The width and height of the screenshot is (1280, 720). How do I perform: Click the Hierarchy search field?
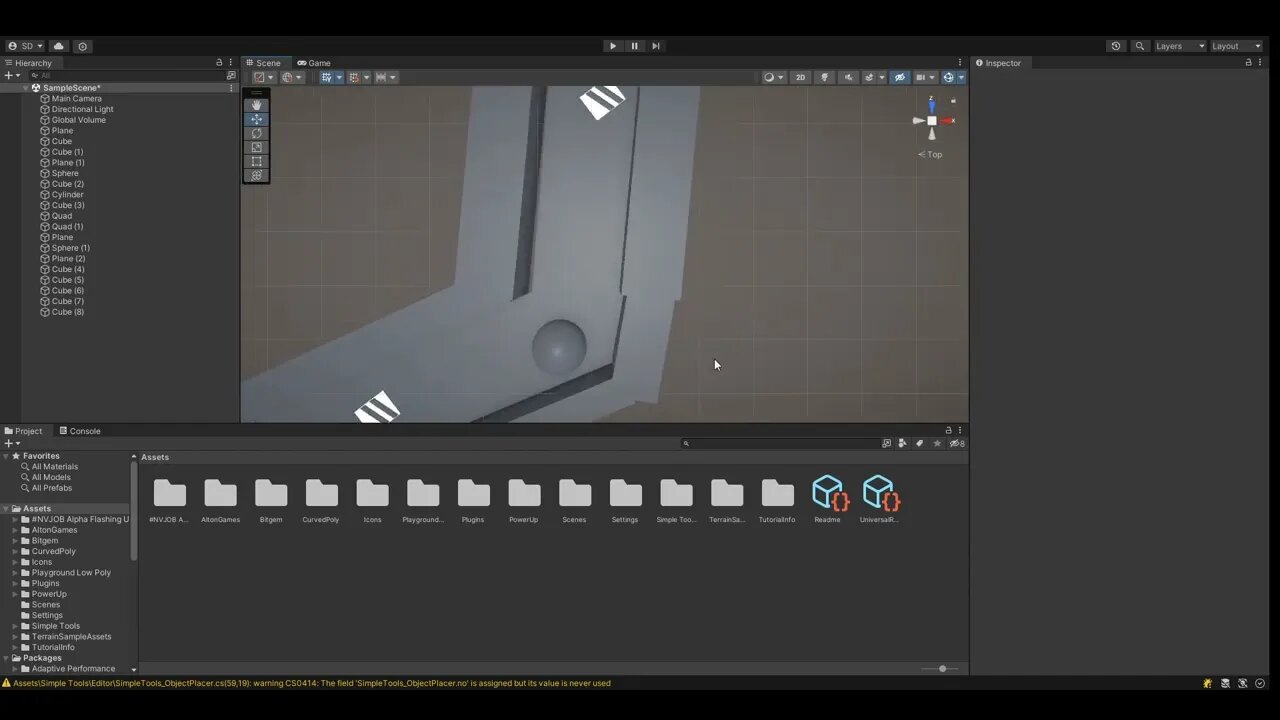pyautogui.click(x=126, y=75)
